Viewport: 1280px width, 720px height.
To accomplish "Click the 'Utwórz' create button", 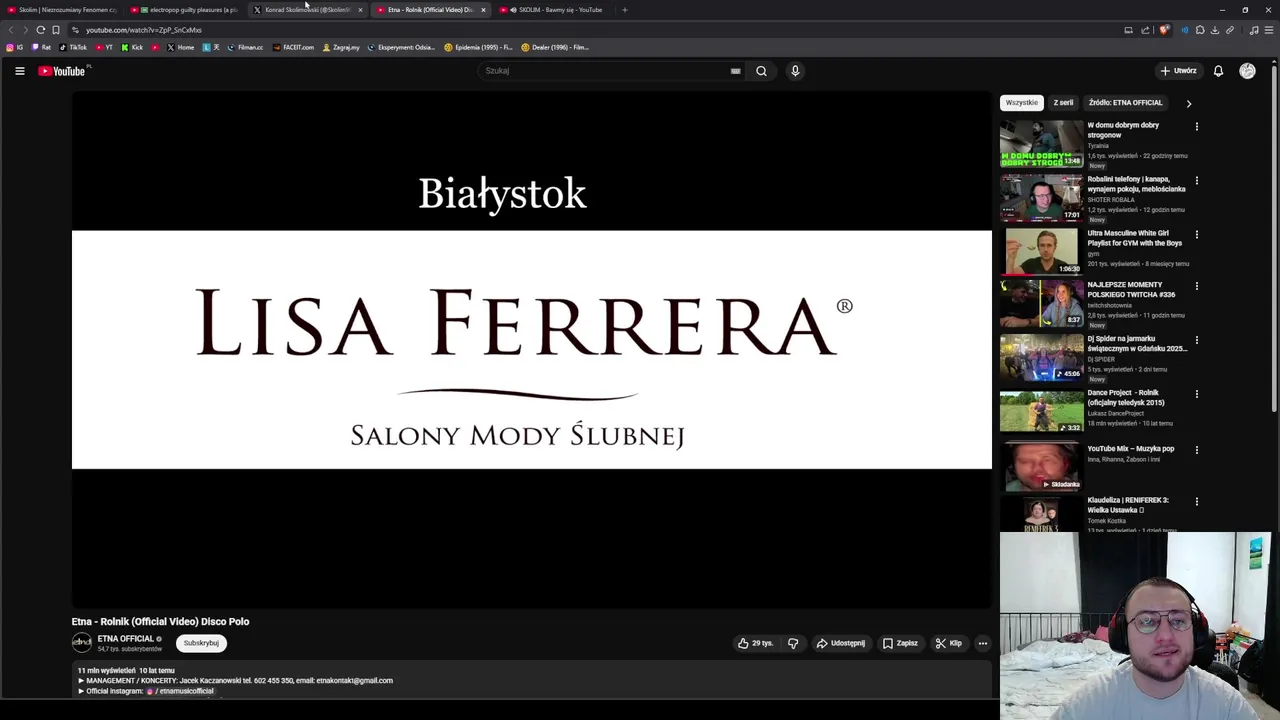I will pos(1178,71).
